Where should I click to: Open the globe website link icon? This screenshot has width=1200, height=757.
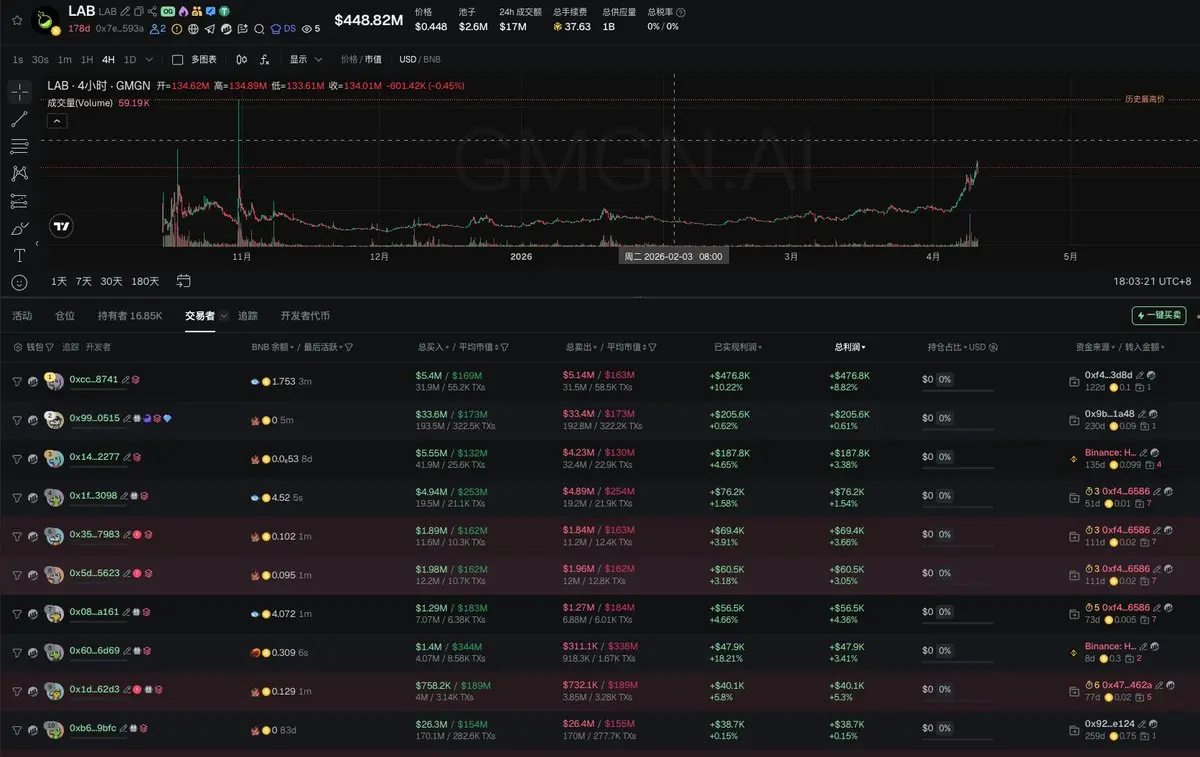click(193, 29)
